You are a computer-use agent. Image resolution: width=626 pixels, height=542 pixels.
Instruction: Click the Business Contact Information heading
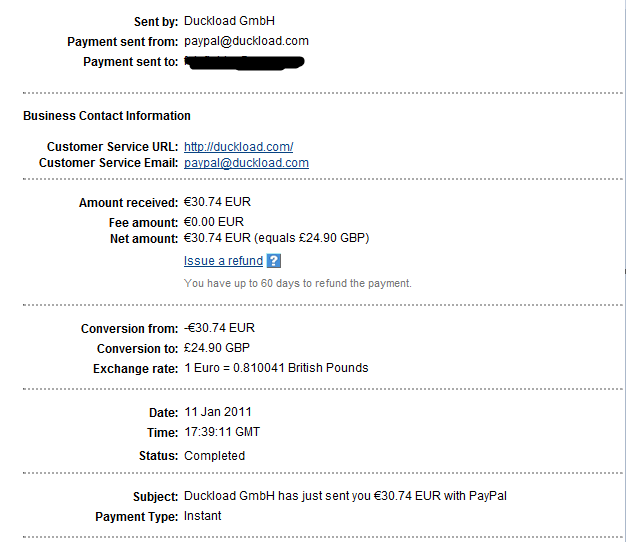[107, 116]
